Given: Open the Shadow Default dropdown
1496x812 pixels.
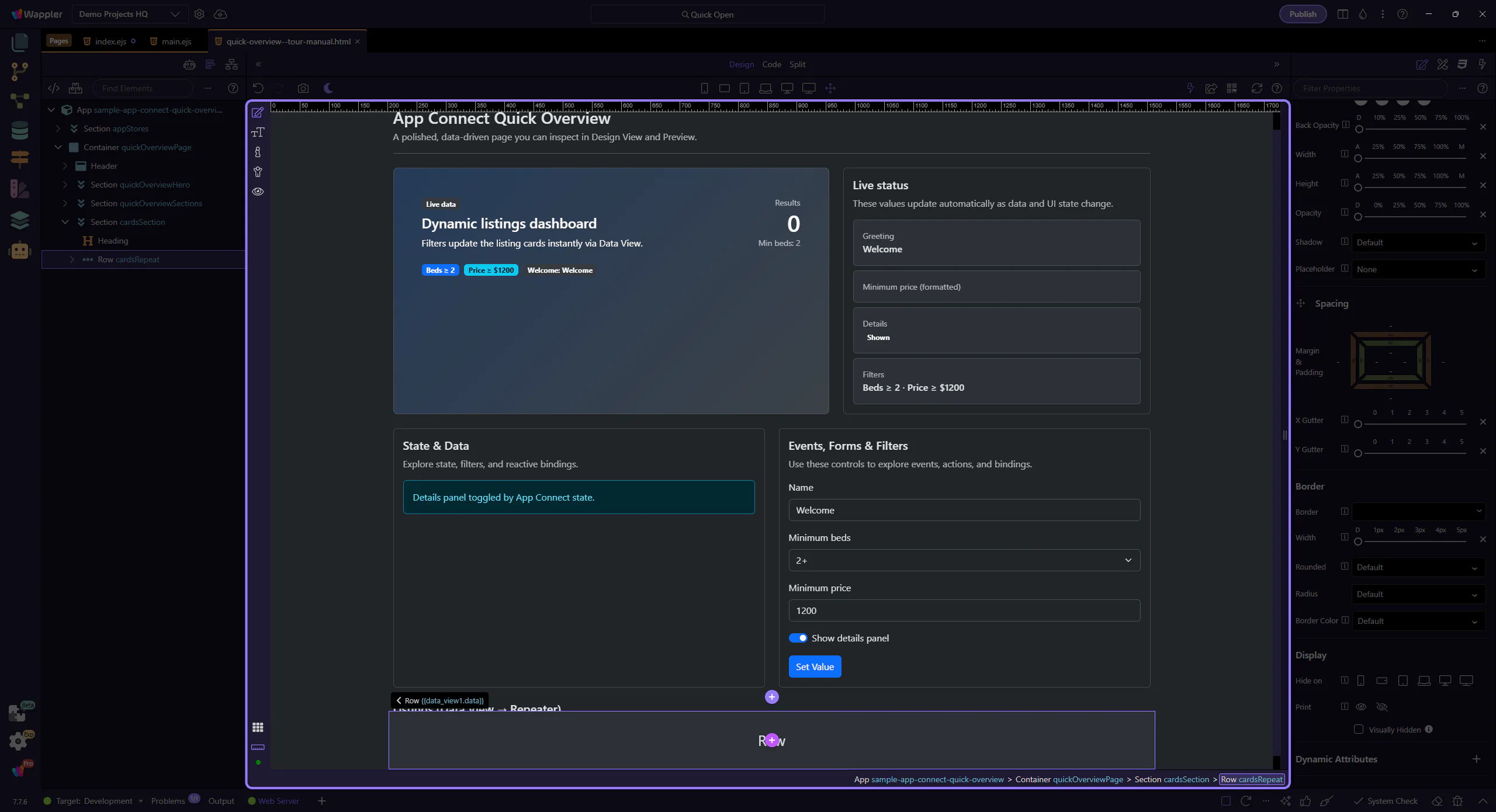Looking at the screenshot, I should pyautogui.click(x=1417, y=242).
